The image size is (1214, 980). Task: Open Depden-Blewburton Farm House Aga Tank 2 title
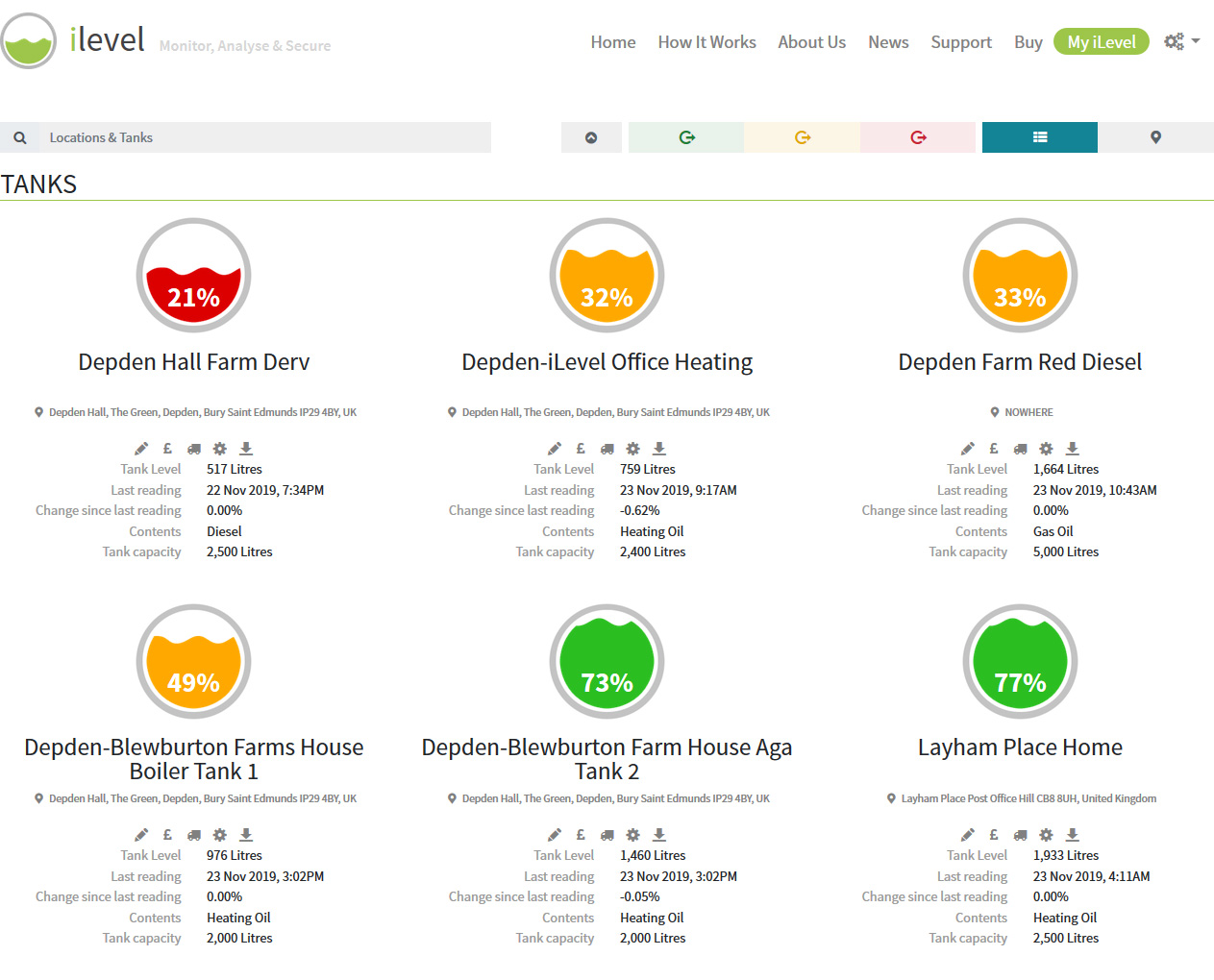tap(607, 759)
